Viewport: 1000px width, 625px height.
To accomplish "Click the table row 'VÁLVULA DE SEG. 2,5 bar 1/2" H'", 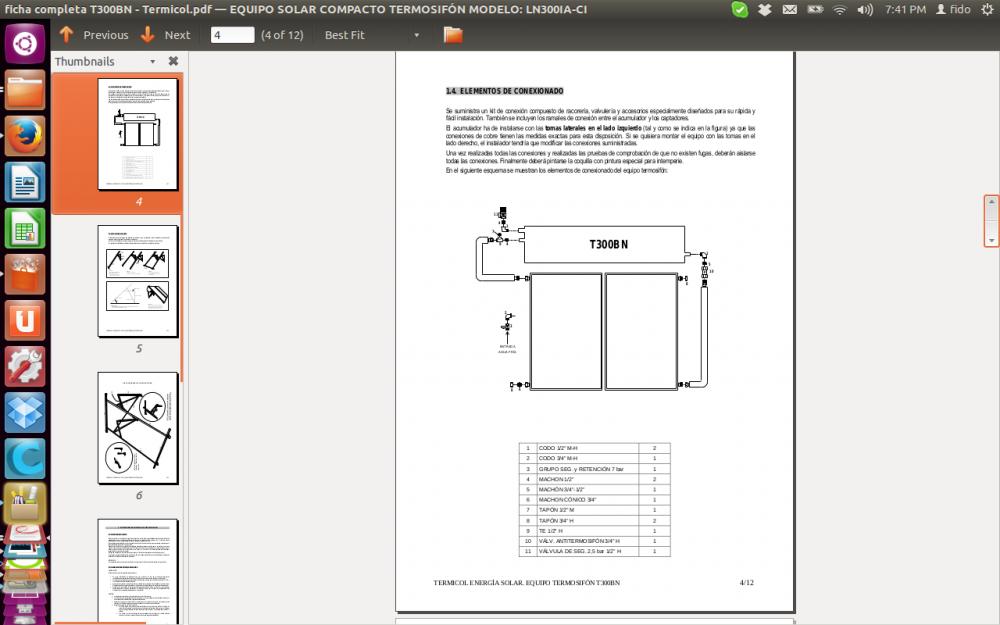I will point(594,551).
